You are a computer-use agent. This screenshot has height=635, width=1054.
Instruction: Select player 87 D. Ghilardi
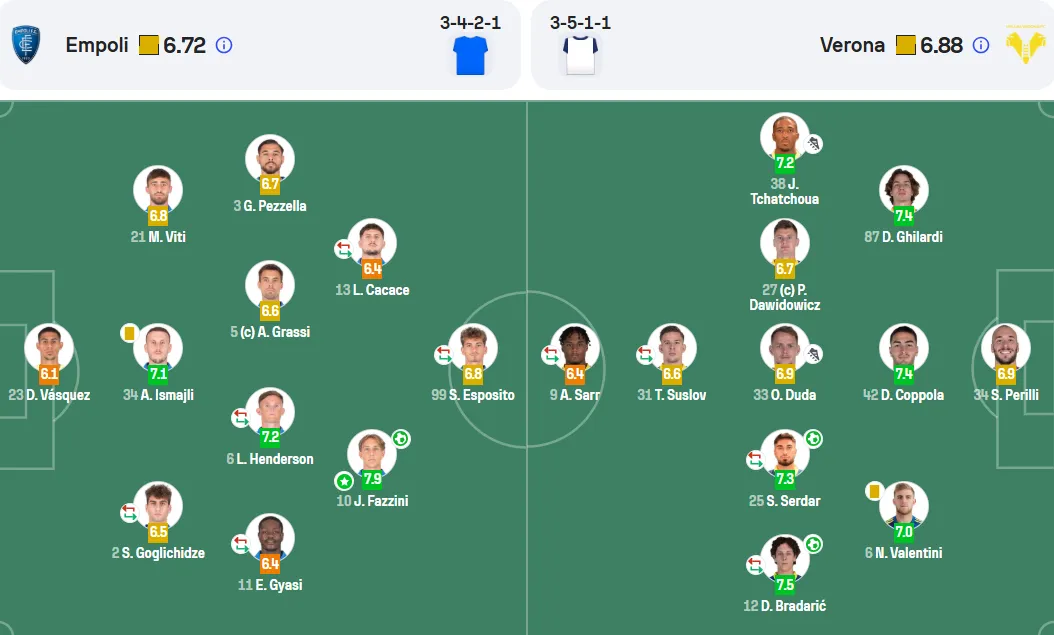903,206
